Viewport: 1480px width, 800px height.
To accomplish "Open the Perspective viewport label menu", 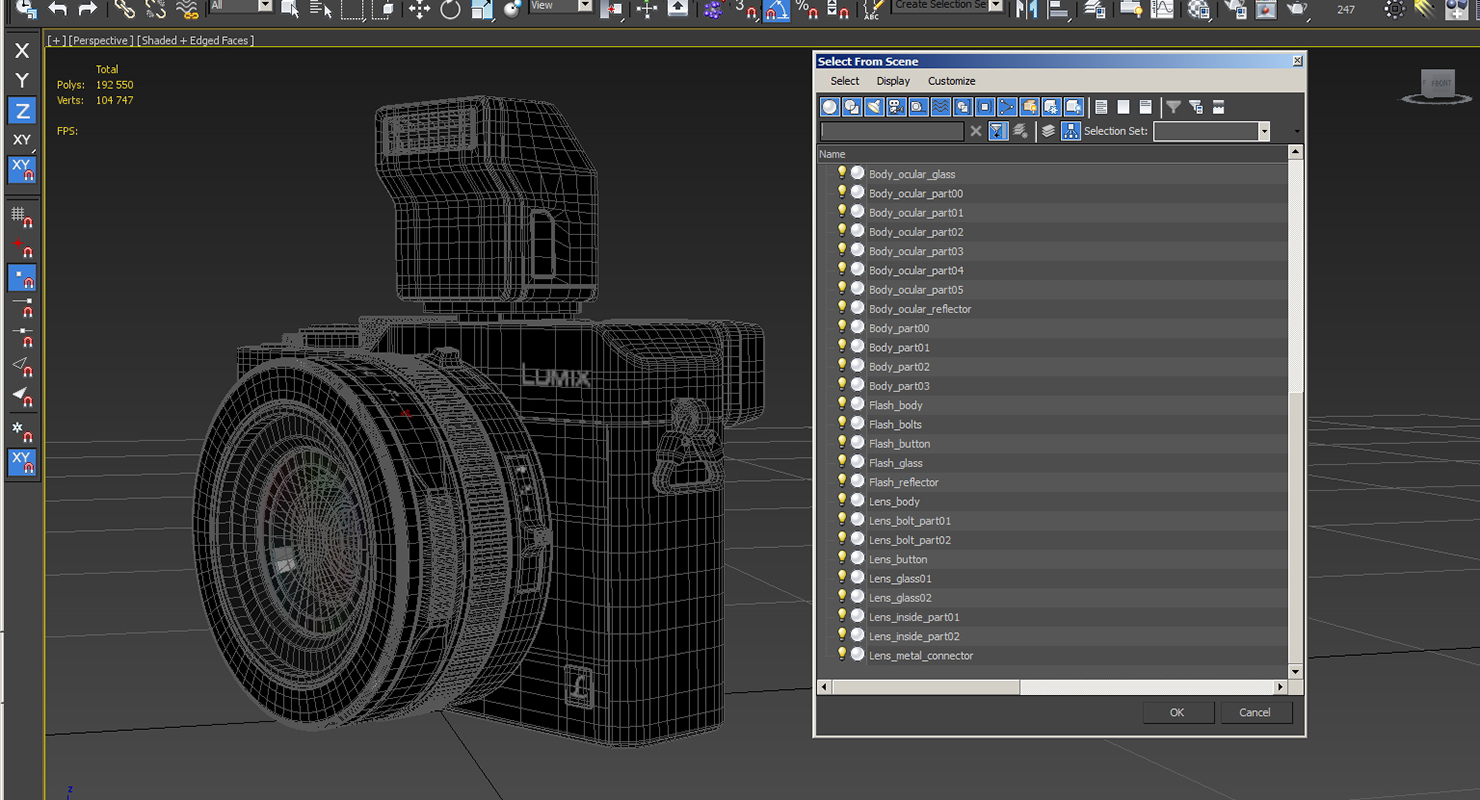I will (100, 41).
